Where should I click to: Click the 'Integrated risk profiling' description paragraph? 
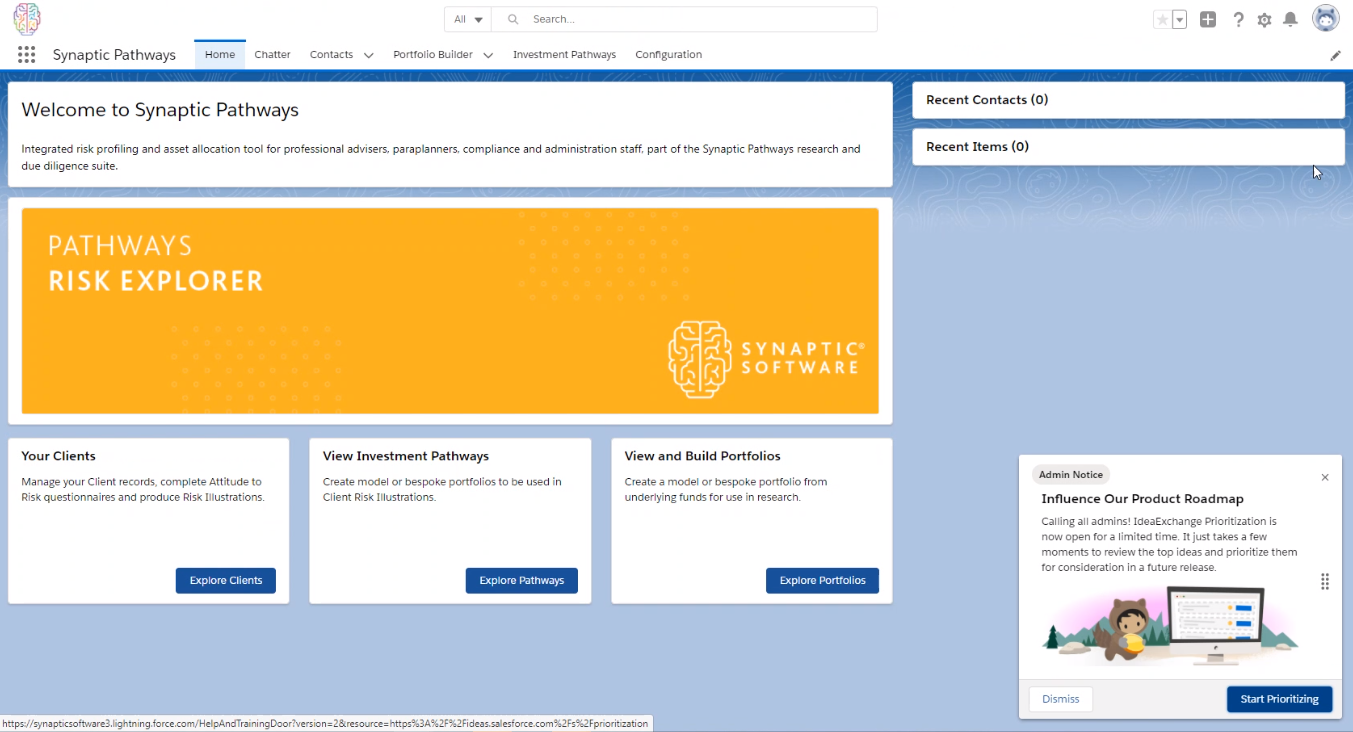[x=441, y=158]
